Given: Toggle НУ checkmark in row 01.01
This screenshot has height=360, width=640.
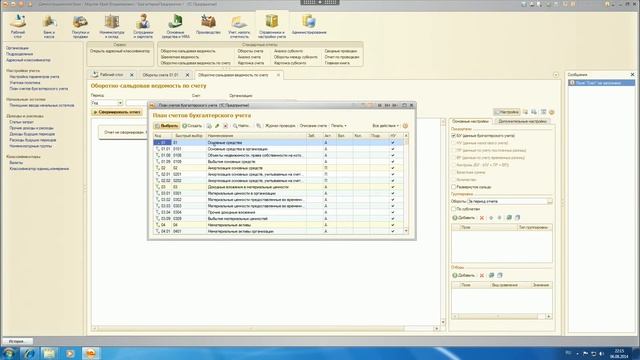Looking at the screenshot, I should coord(393,149).
